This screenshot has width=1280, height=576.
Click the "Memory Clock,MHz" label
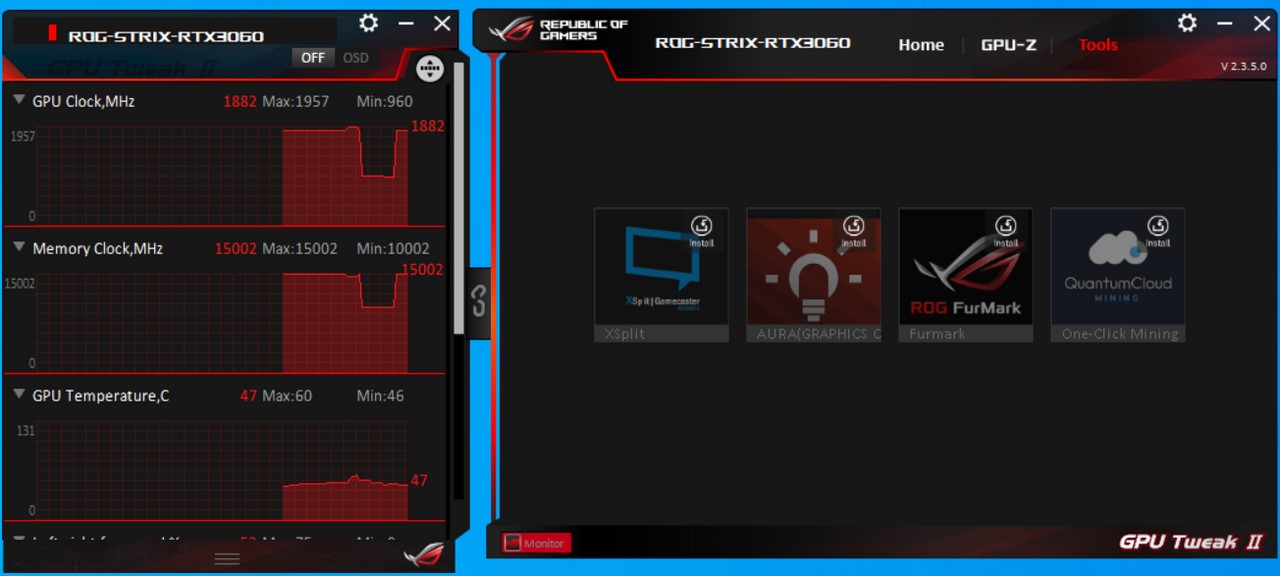click(x=97, y=248)
